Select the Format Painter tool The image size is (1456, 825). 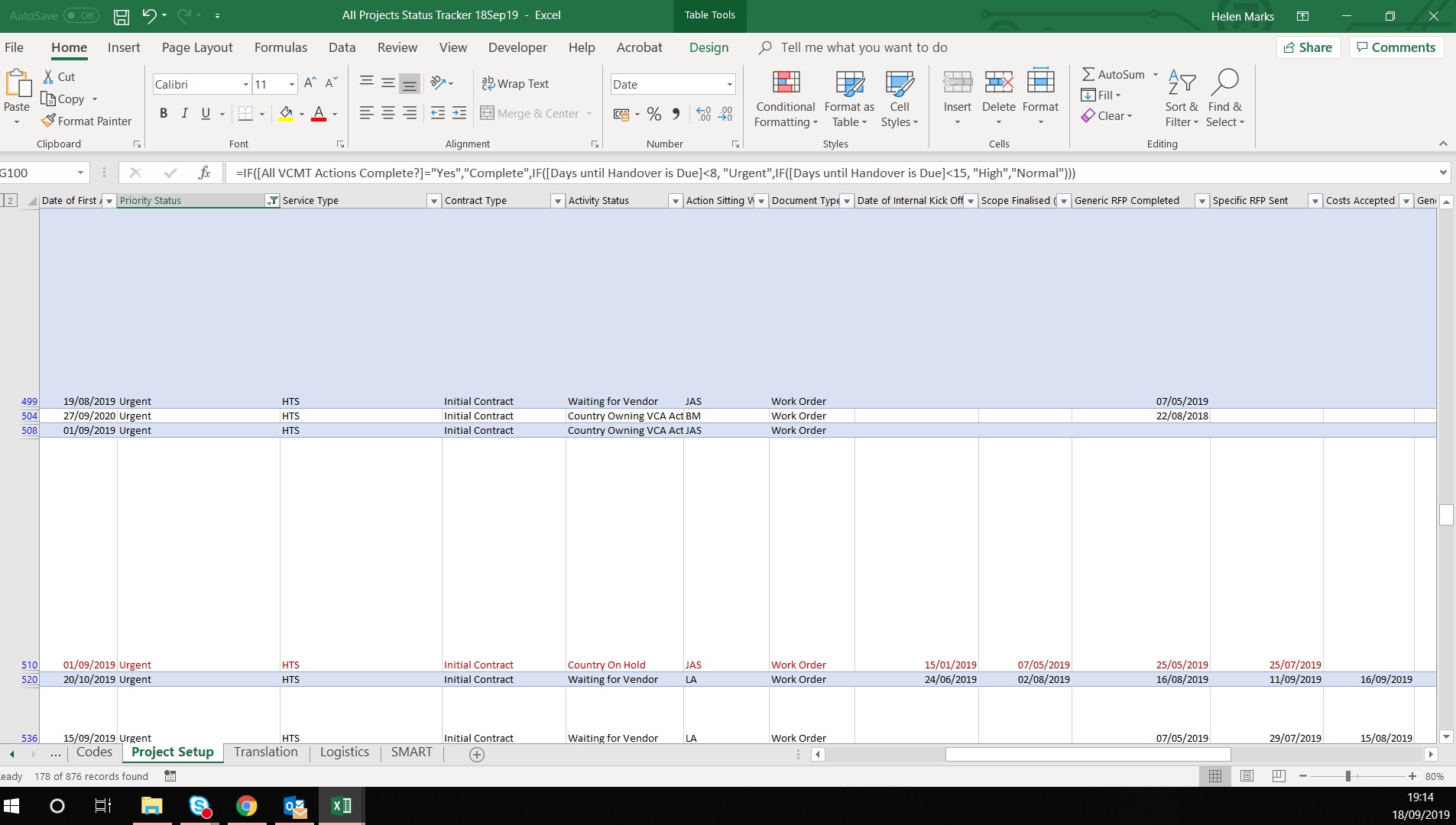click(x=86, y=121)
